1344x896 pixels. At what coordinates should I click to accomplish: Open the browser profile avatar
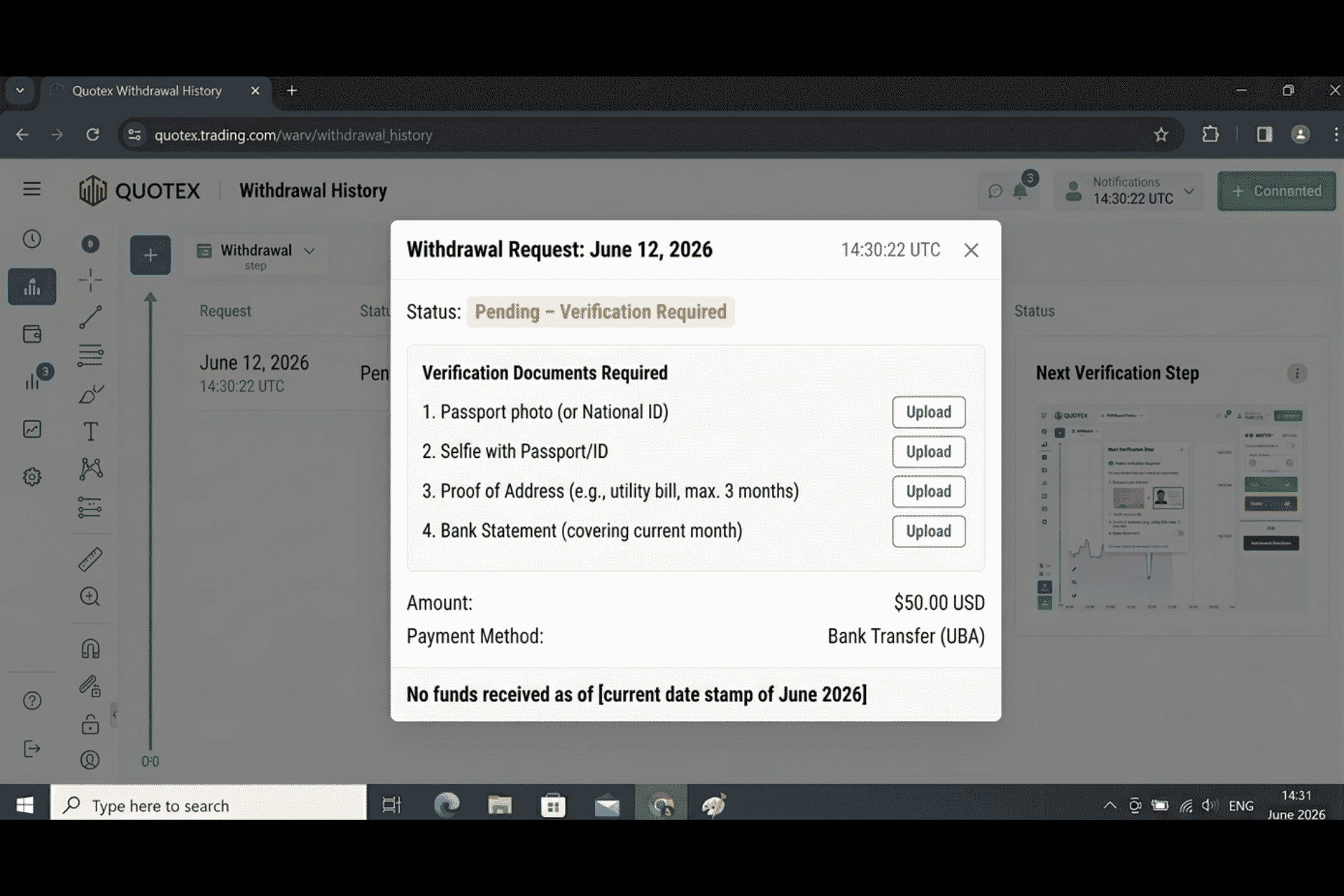1301,134
